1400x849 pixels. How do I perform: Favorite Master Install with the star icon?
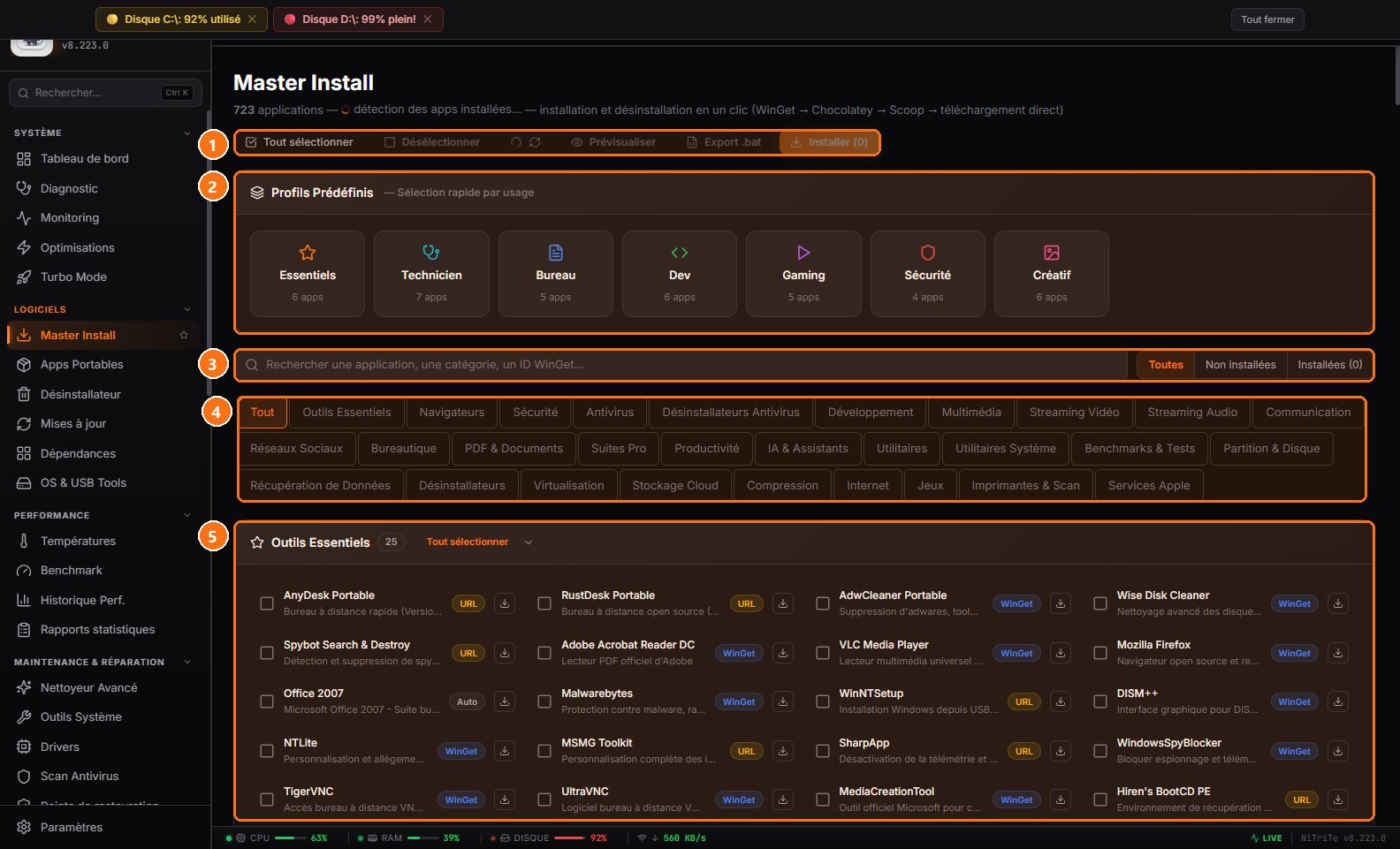coord(184,335)
